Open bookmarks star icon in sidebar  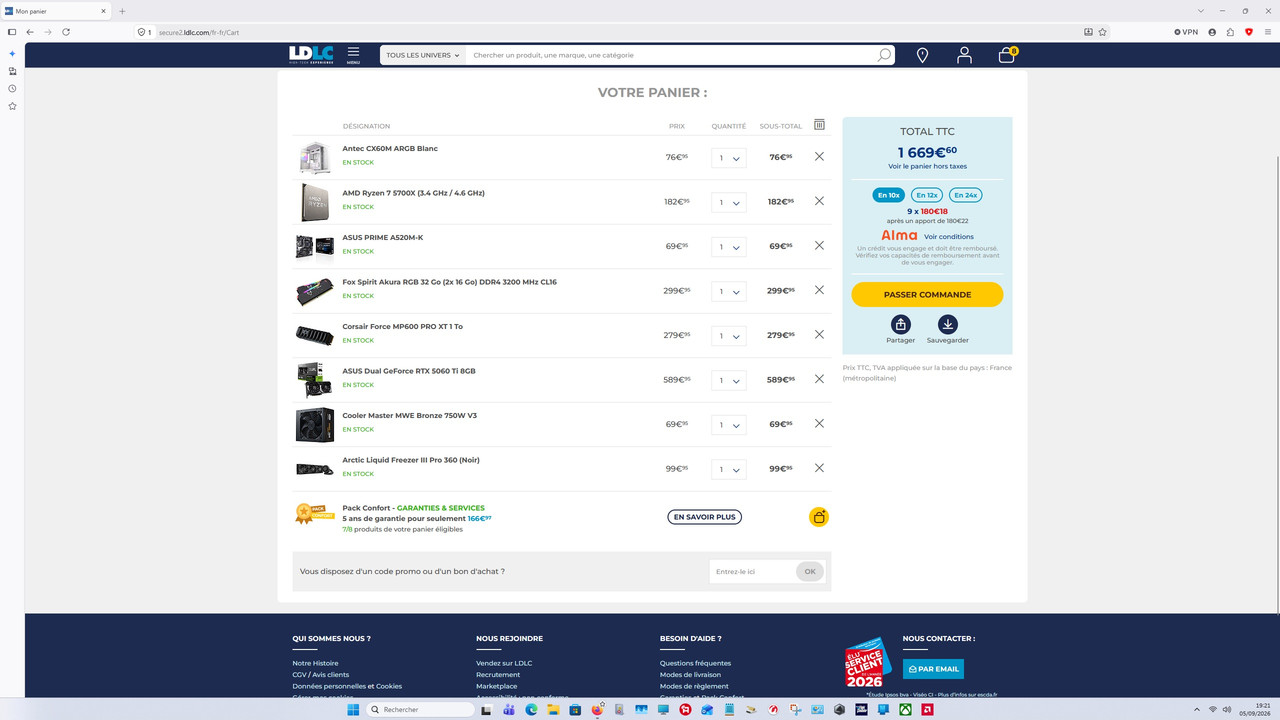(12, 106)
